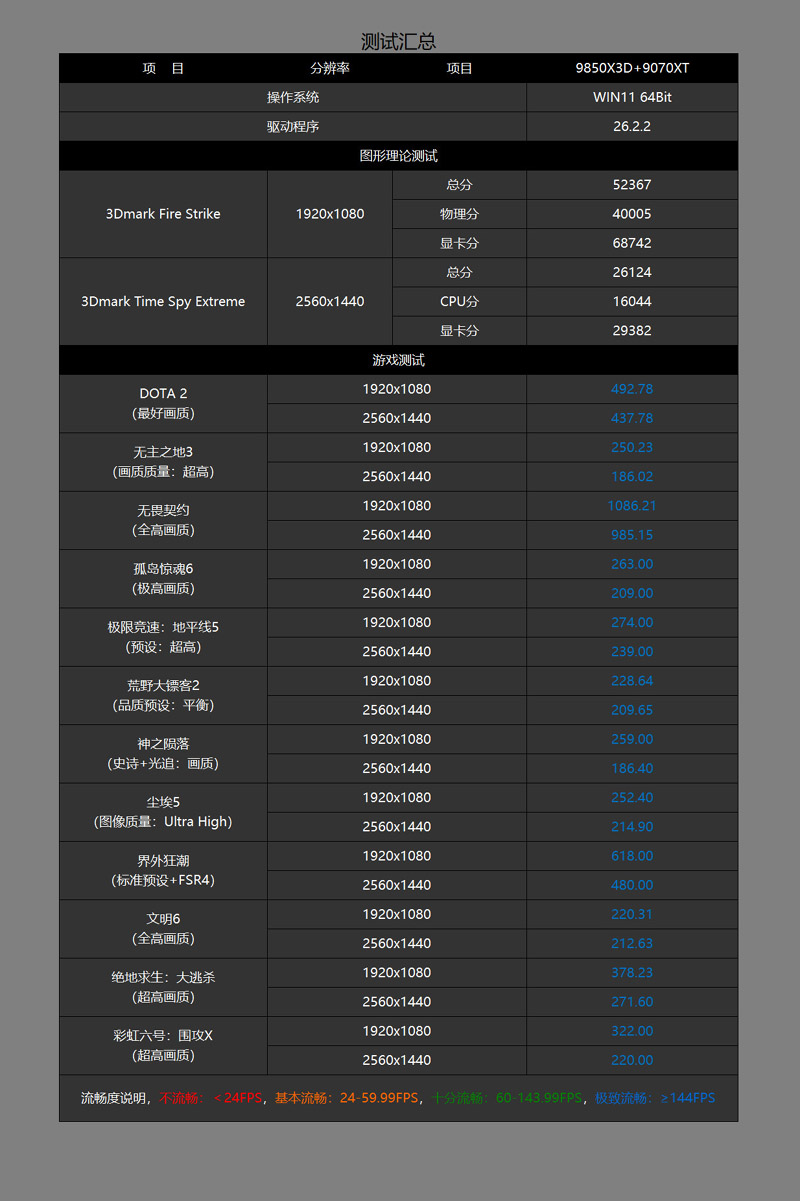Click the red 不流畅 <24FPS legend text

coord(211,1098)
